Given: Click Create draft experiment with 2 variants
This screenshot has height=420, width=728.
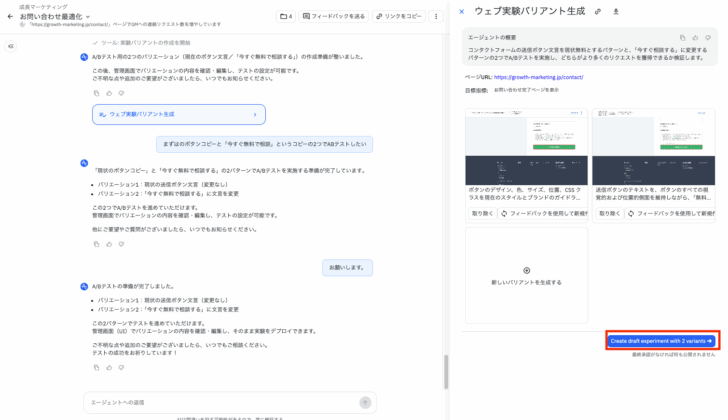Looking at the screenshot, I should pyautogui.click(x=661, y=341).
